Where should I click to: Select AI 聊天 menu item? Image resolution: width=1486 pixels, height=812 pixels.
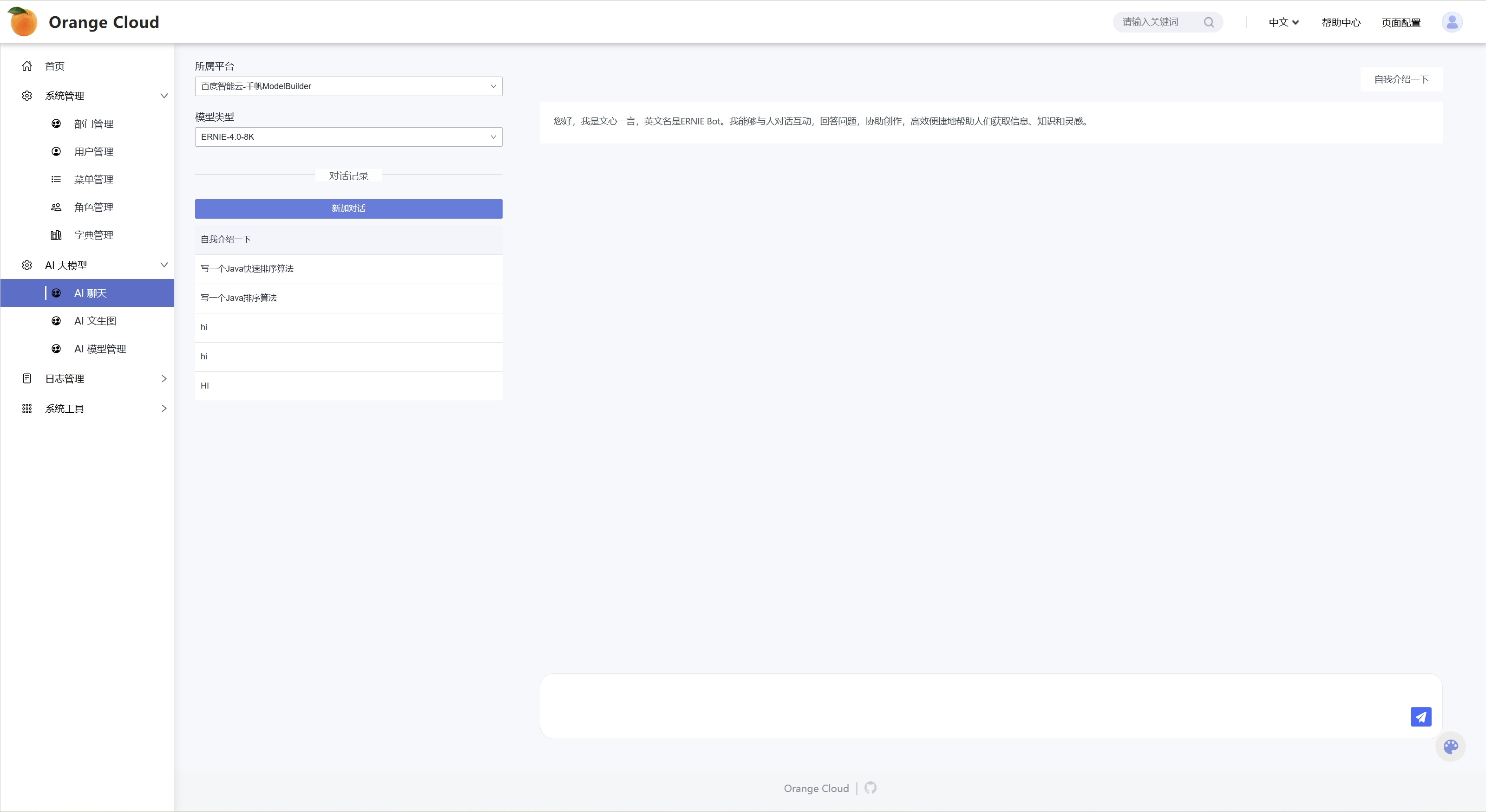pos(87,293)
